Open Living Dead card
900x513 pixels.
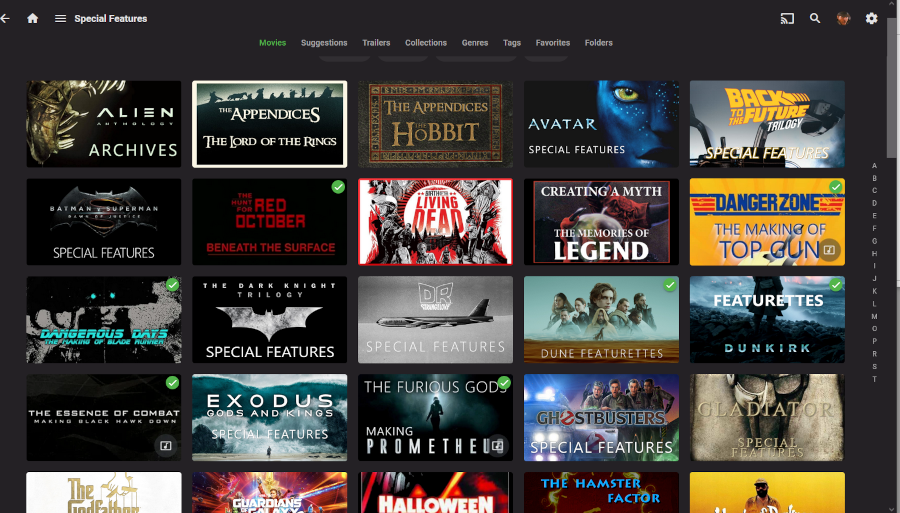click(436, 222)
